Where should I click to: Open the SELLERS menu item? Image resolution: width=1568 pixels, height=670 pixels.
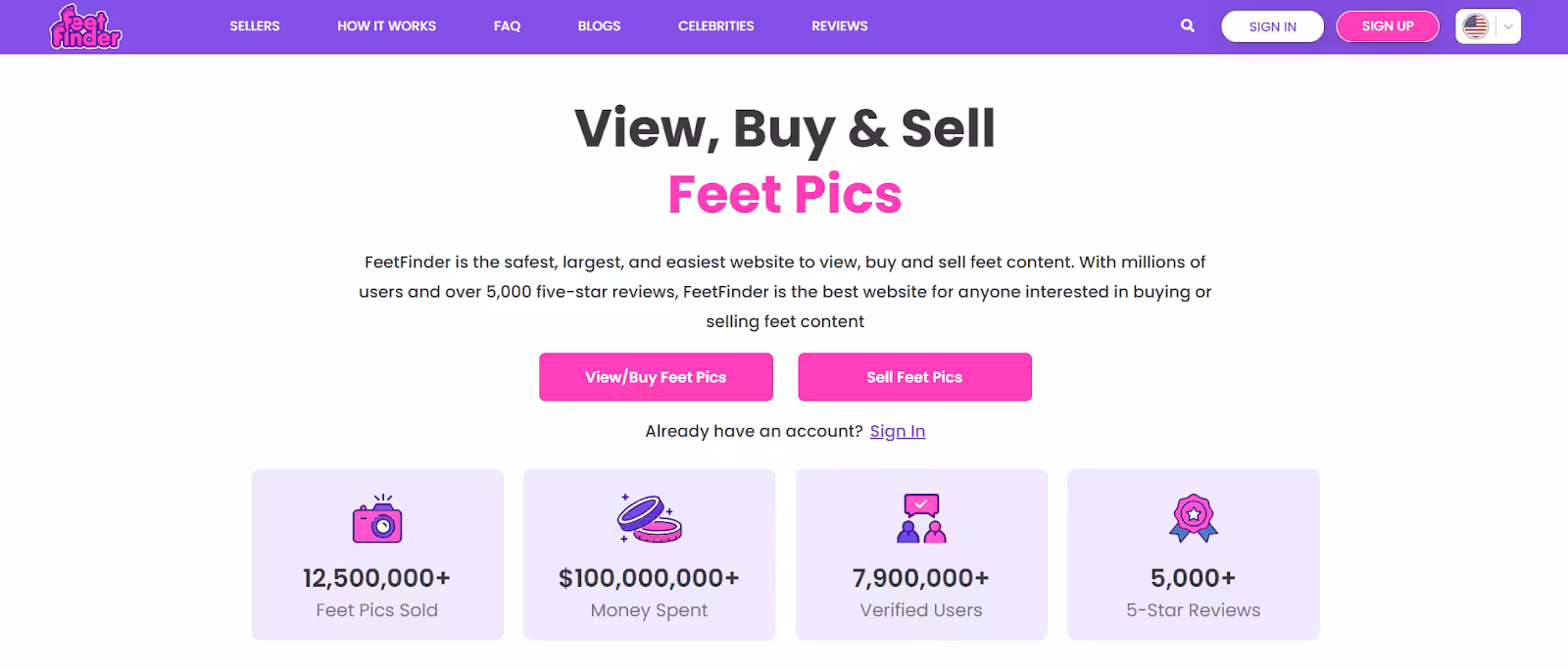click(255, 25)
